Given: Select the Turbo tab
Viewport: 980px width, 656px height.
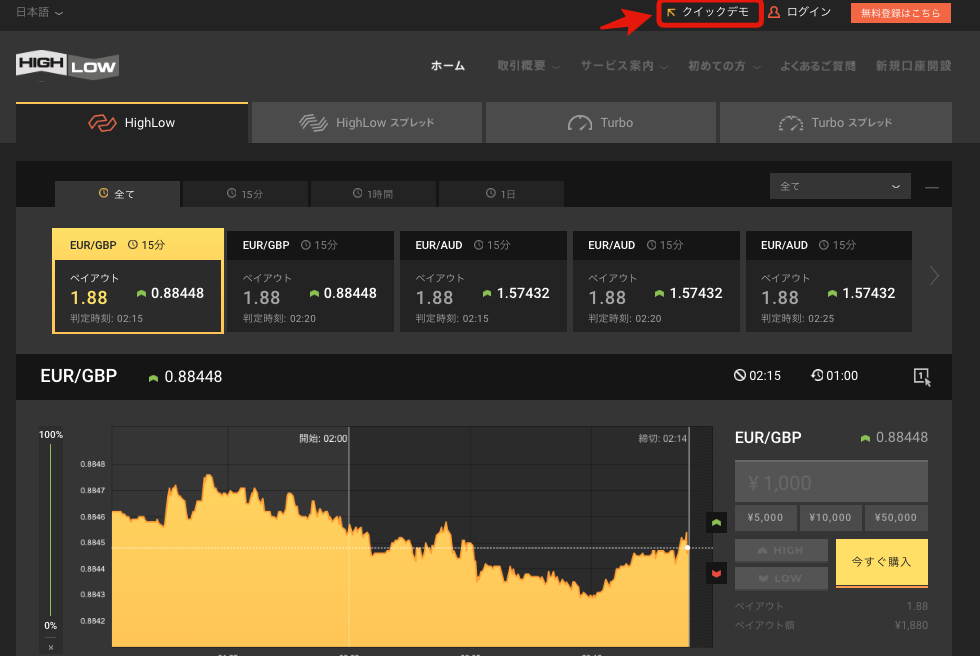Looking at the screenshot, I should click(x=601, y=122).
